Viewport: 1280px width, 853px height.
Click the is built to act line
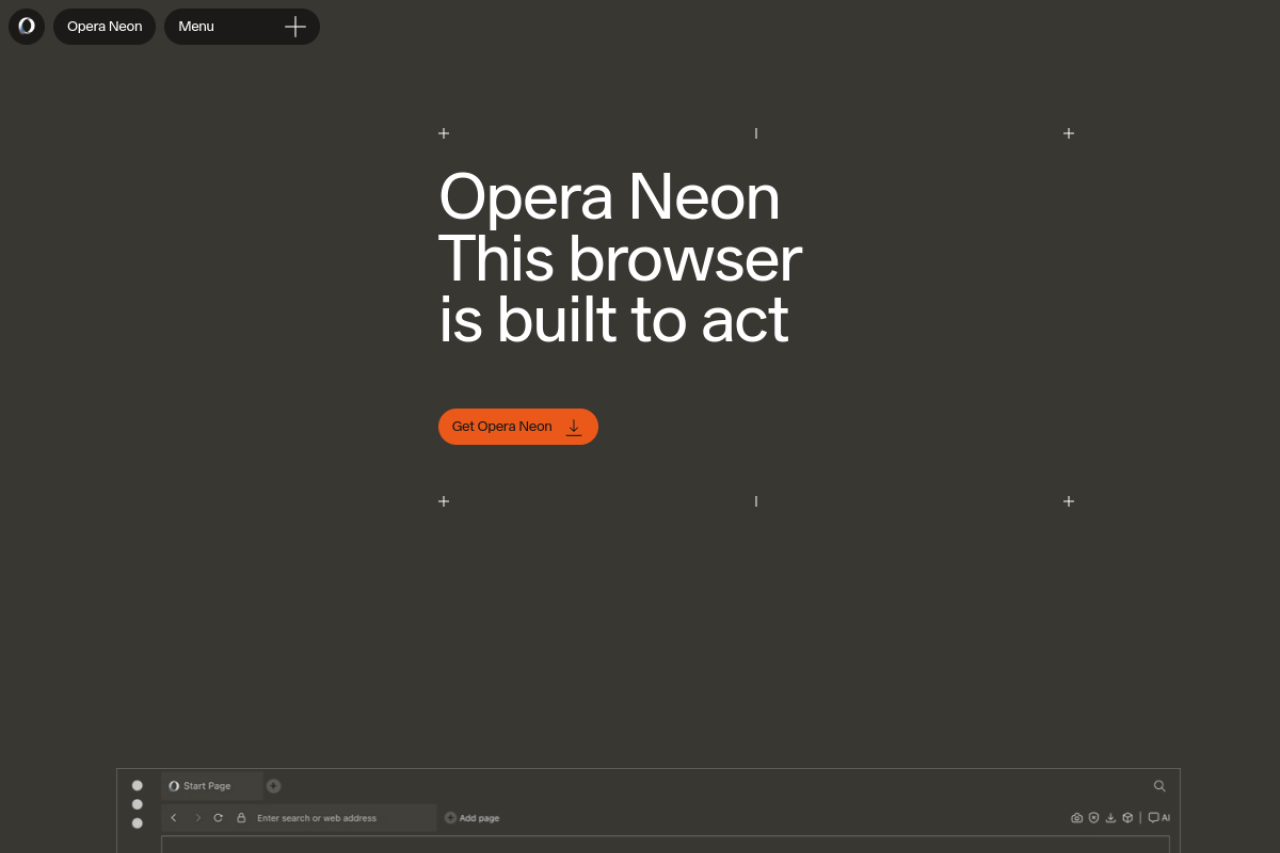(x=614, y=320)
